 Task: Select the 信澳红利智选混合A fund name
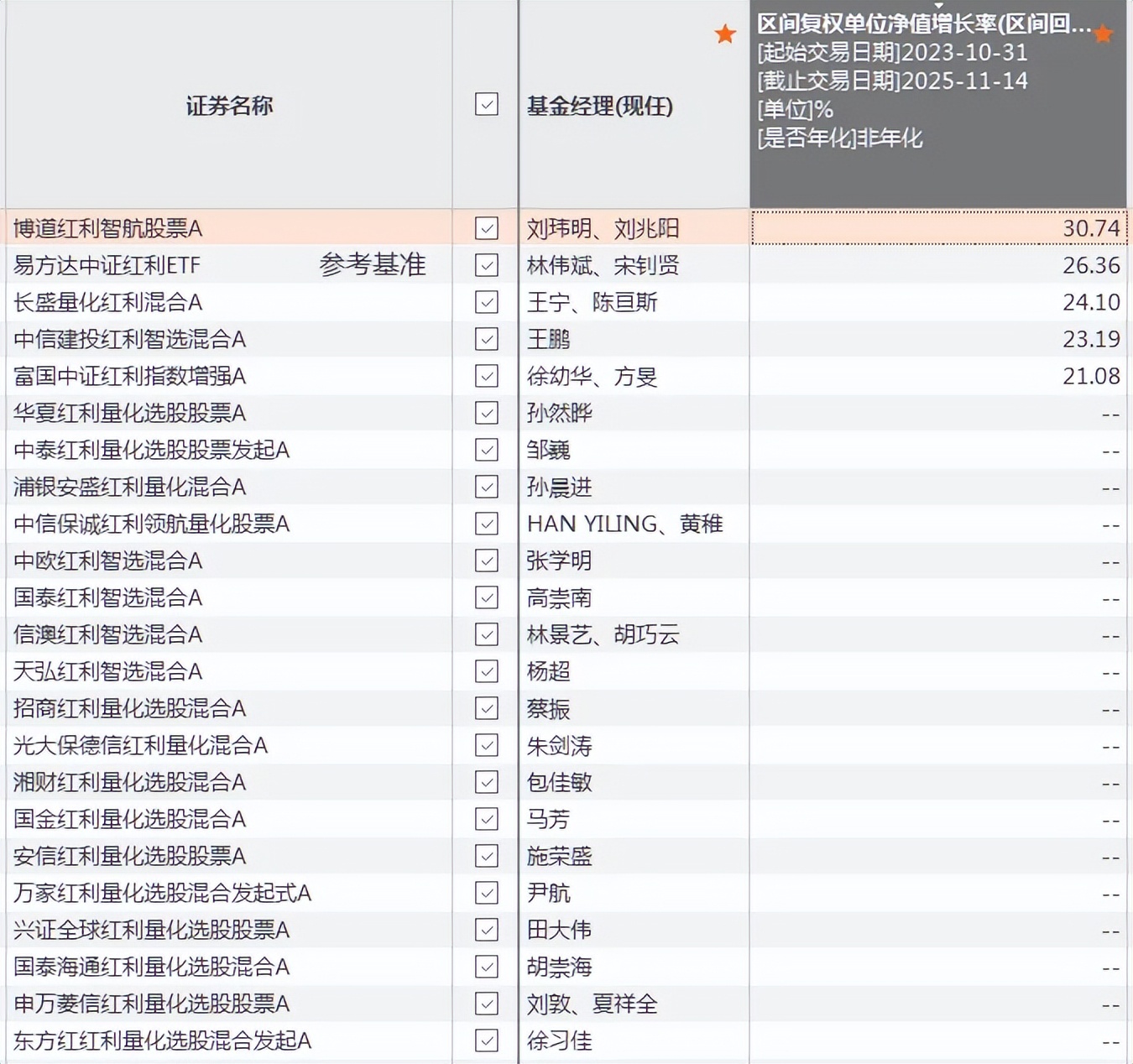(108, 634)
